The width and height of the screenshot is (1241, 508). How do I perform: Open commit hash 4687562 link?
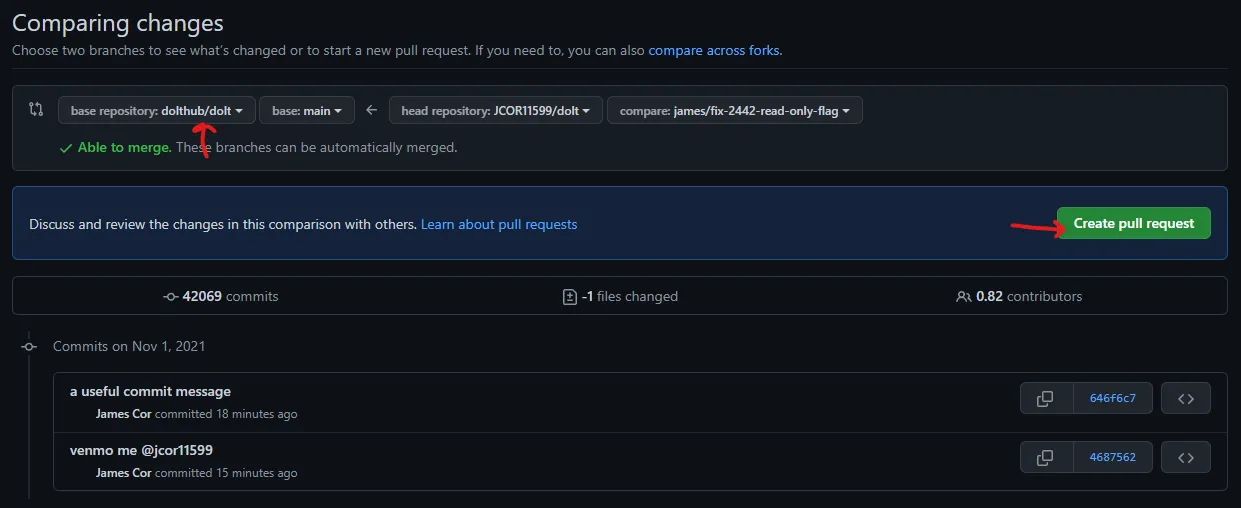pyautogui.click(x=1112, y=457)
